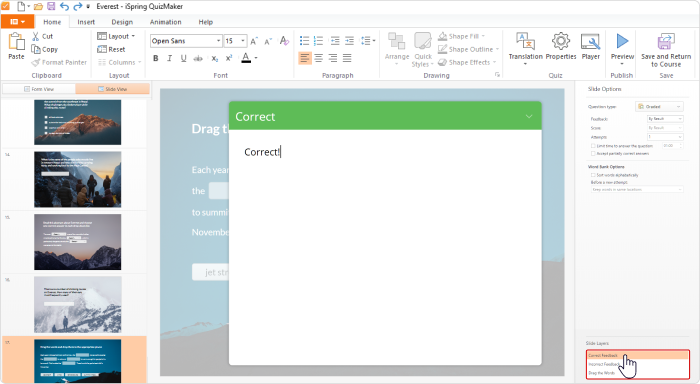700x384 pixels.
Task: Clear all text formatting
Action: (x=284, y=41)
